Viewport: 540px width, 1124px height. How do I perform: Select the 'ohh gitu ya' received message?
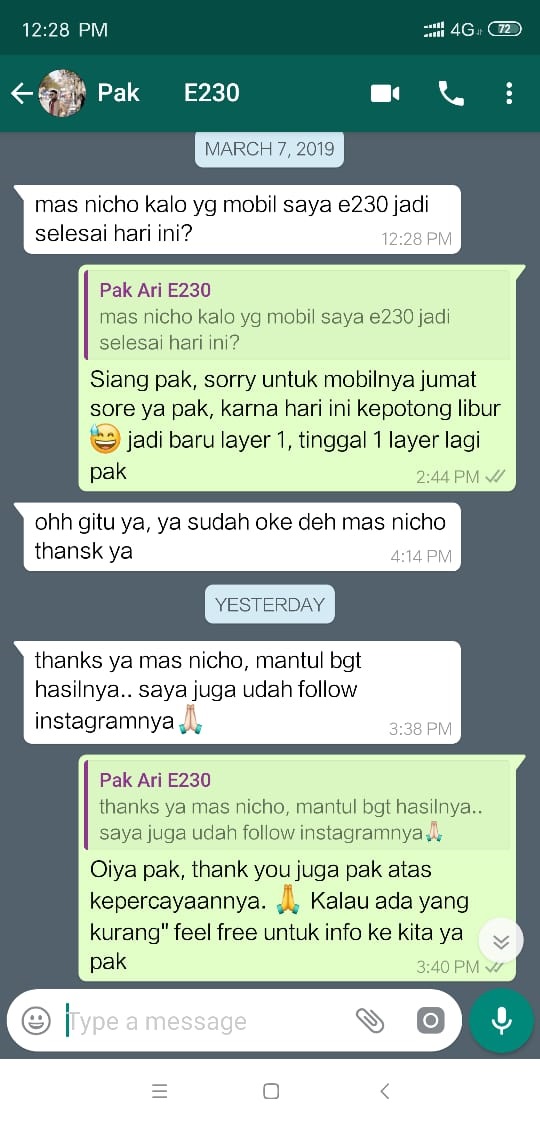tap(242, 537)
